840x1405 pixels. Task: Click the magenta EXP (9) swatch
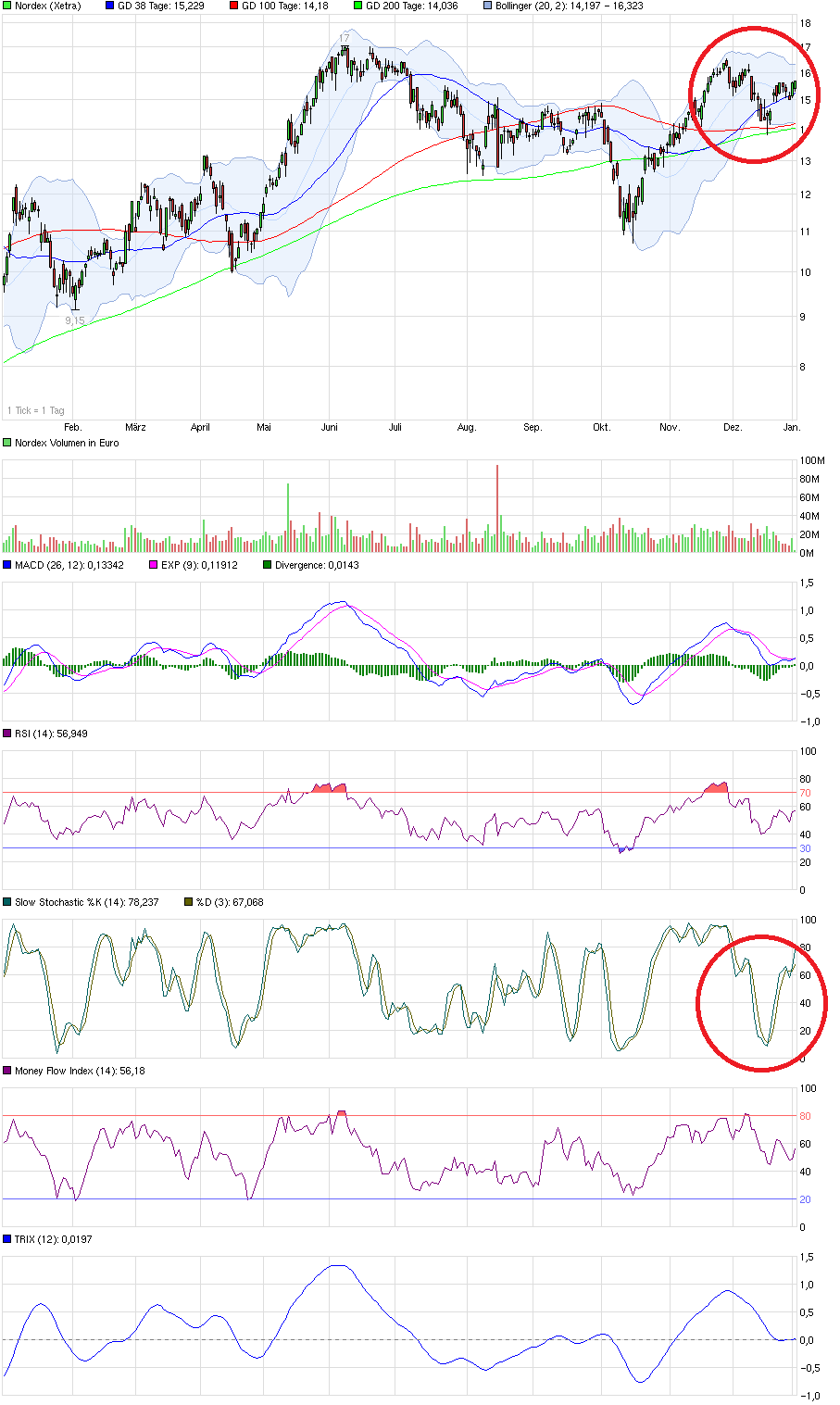154,565
